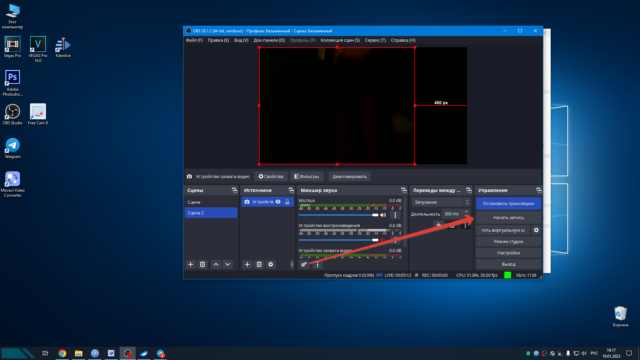Enable Режим студии button
The width and height of the screenshot is (640, 360).
[x=508, y=242]
